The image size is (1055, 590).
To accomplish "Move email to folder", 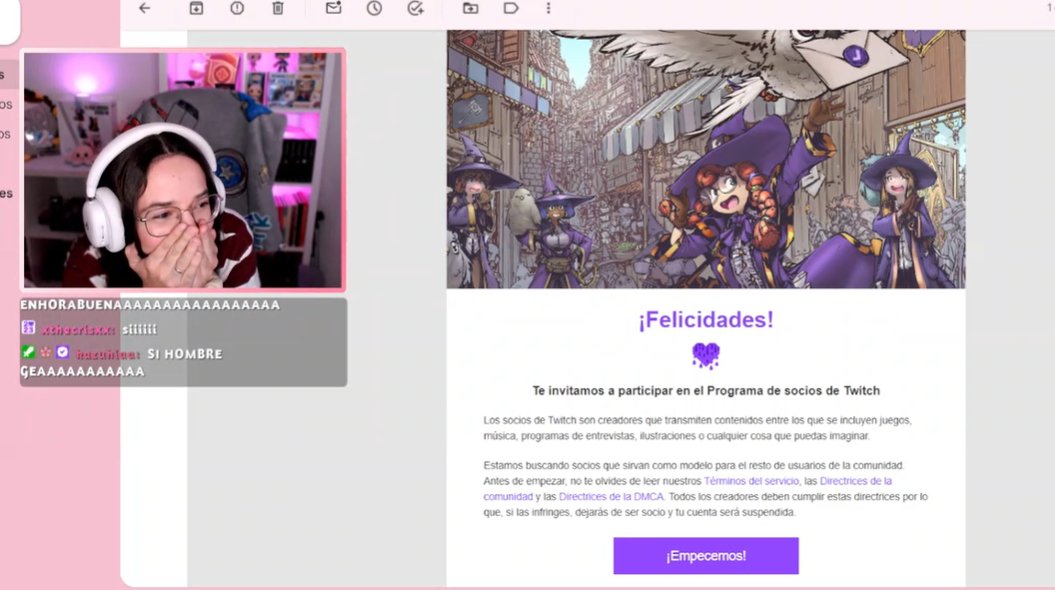I will point(470,8).
